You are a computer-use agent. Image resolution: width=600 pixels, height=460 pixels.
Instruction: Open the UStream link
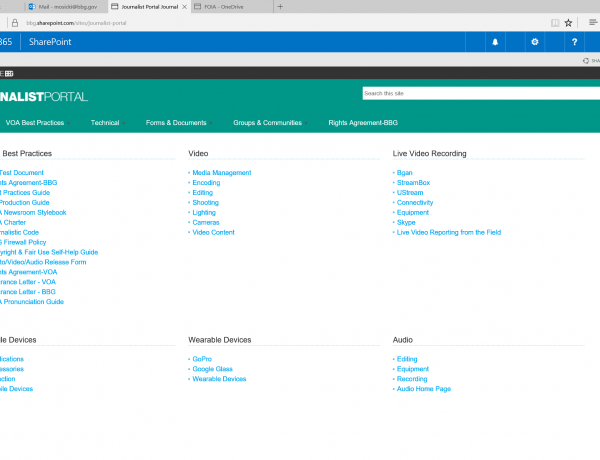click(x=410, y=192)
